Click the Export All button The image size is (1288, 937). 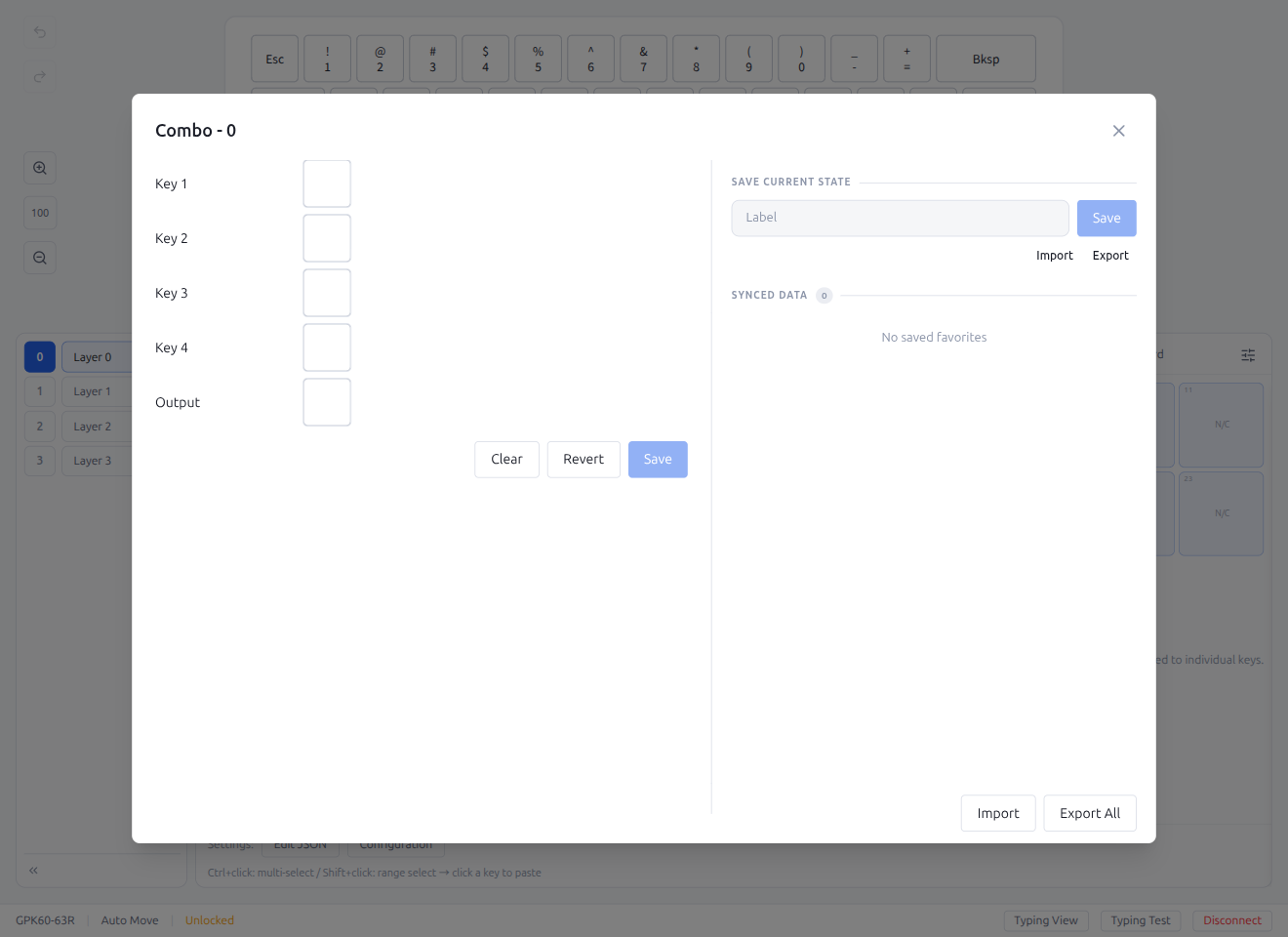(1090, 813)
